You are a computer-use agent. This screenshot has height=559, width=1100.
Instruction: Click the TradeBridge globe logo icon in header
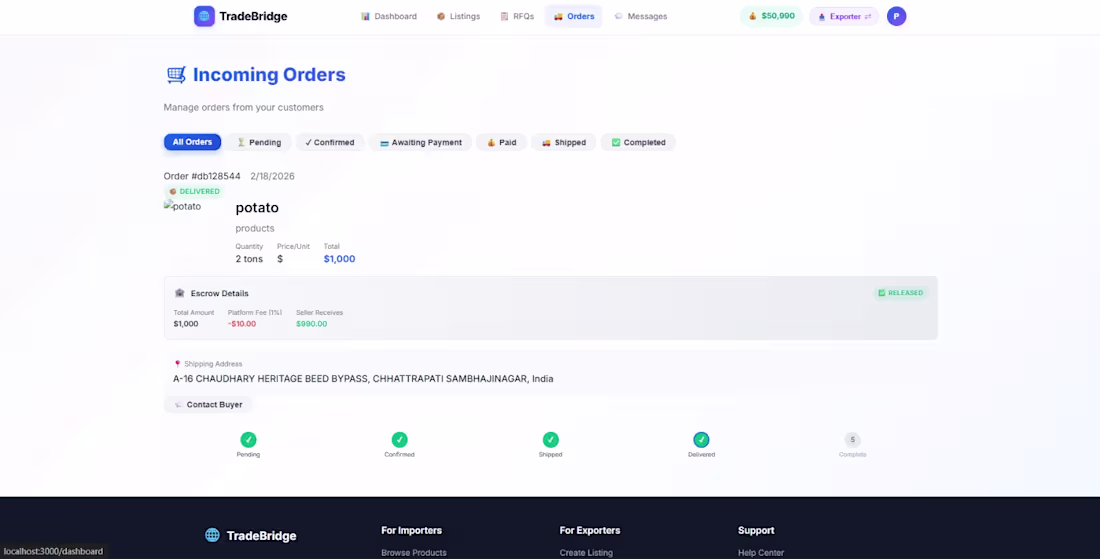click(x=204, y=16)
